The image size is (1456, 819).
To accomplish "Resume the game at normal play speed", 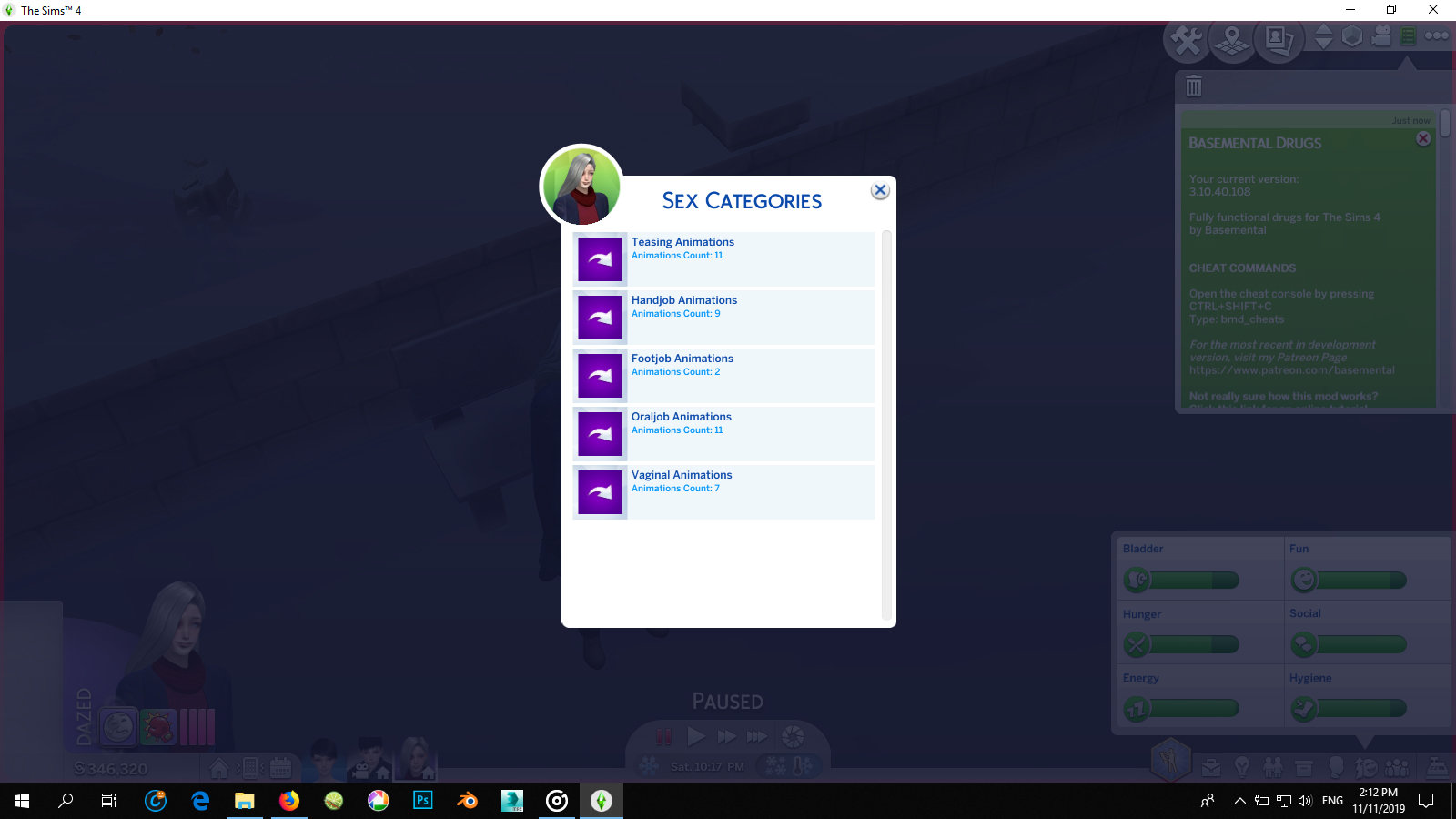I will click(696, 736).
